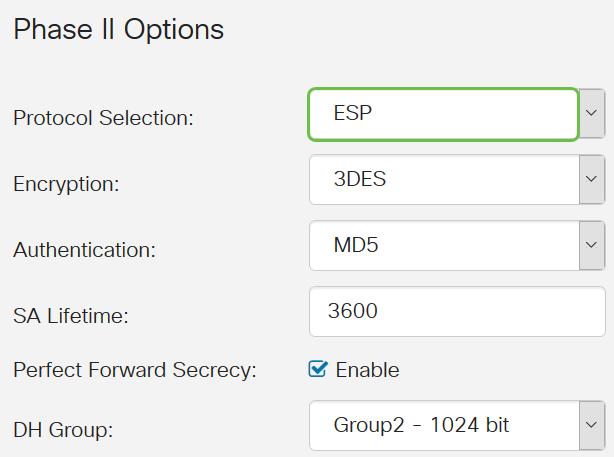Screen dimensions: 614x457
Task: Toggle the Perfect Forward Secrecy checkbox
Action: [319, 370]
